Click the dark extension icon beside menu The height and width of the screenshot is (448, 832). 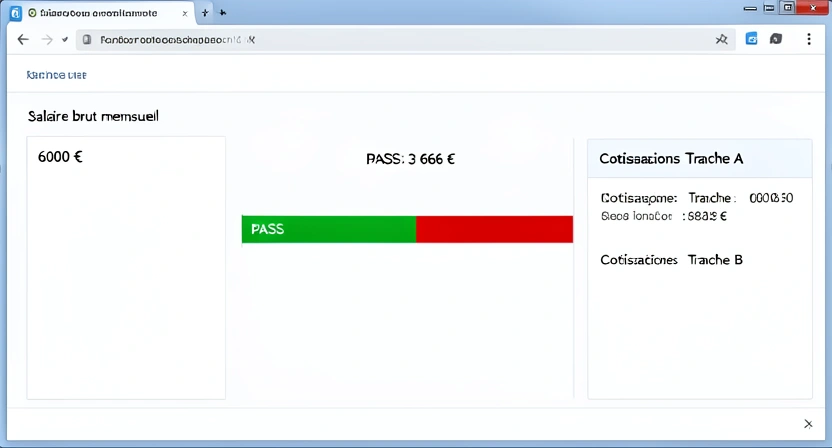(x=777, y=40)
